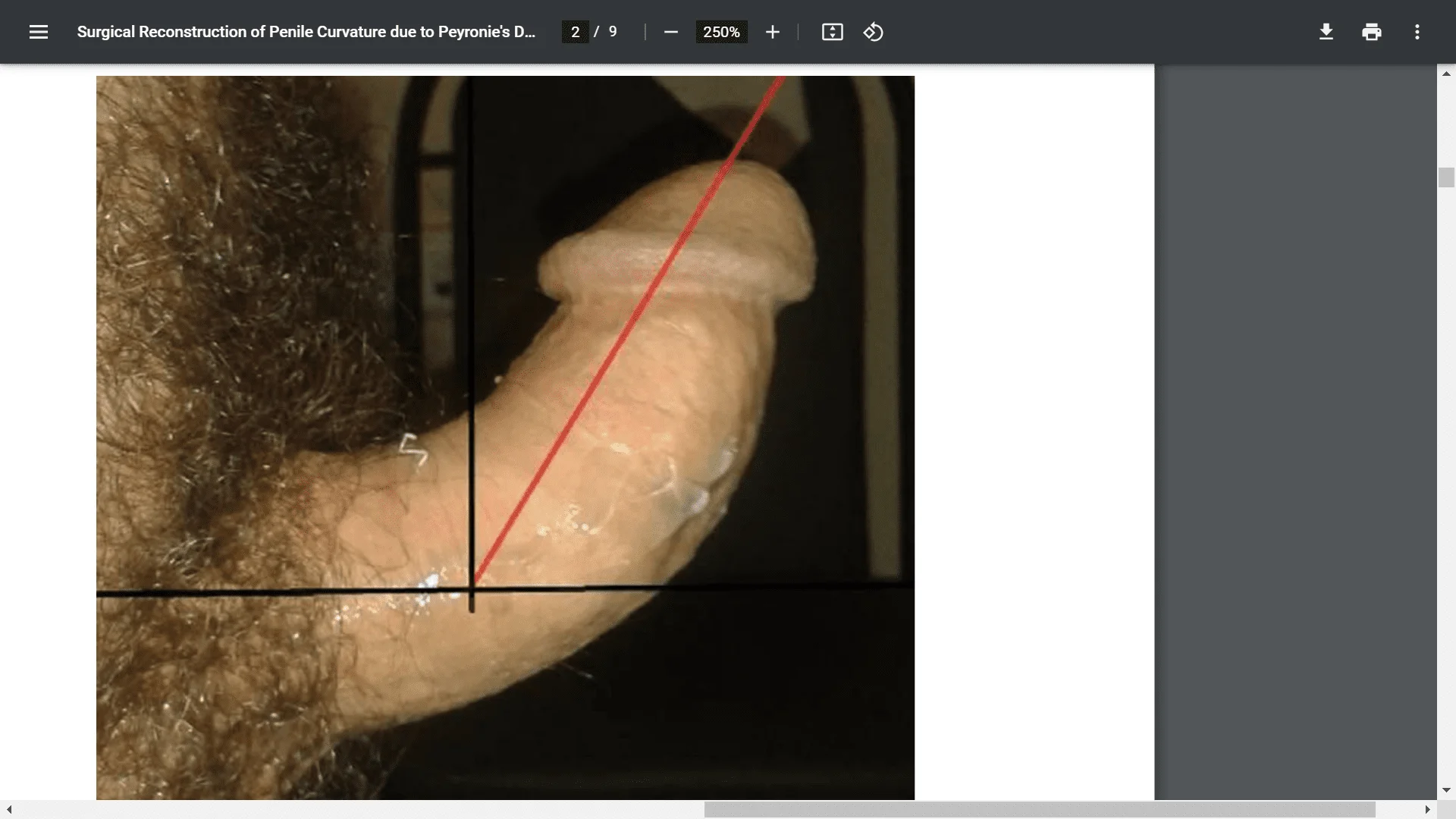The height and width of the screenshot is (819, 1456).
Task: Toggle fit to page button
Action: point(832,32)
